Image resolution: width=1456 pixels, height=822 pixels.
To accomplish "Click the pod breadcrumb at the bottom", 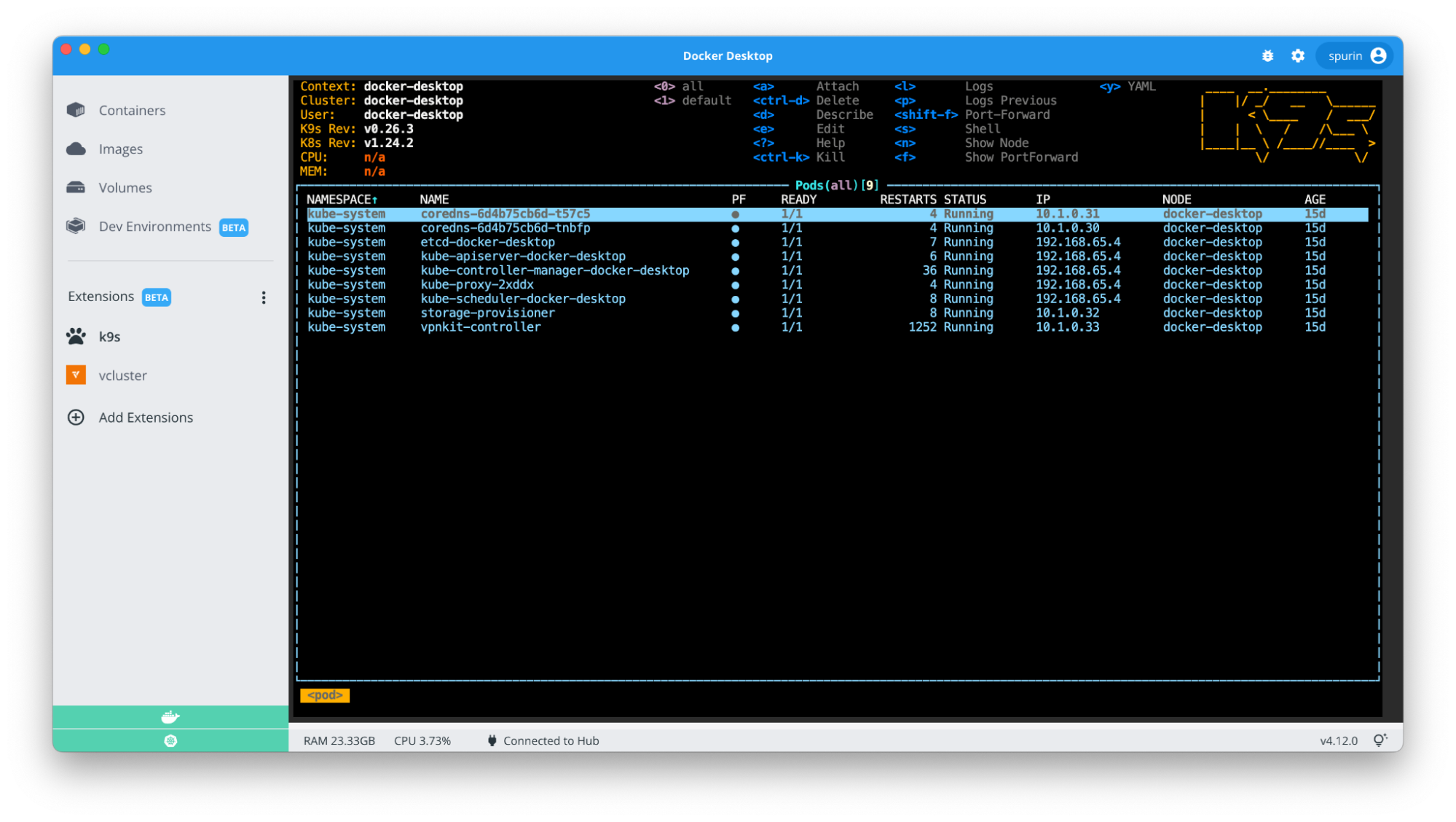I will 325,694.
